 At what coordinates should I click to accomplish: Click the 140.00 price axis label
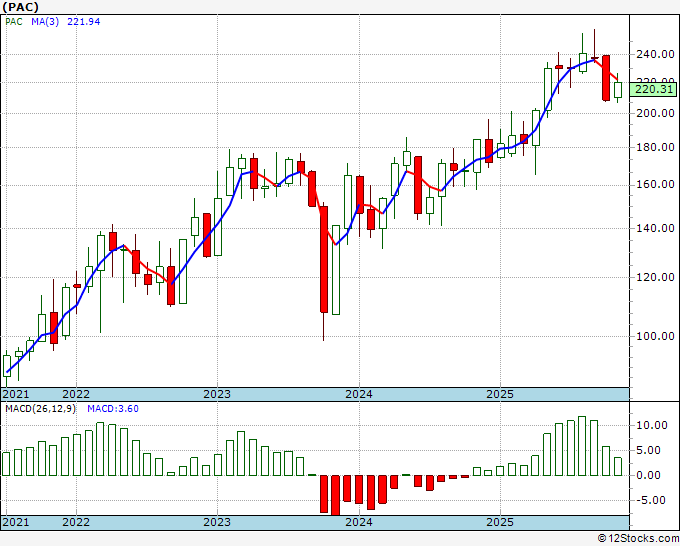[x=655, y=228]
